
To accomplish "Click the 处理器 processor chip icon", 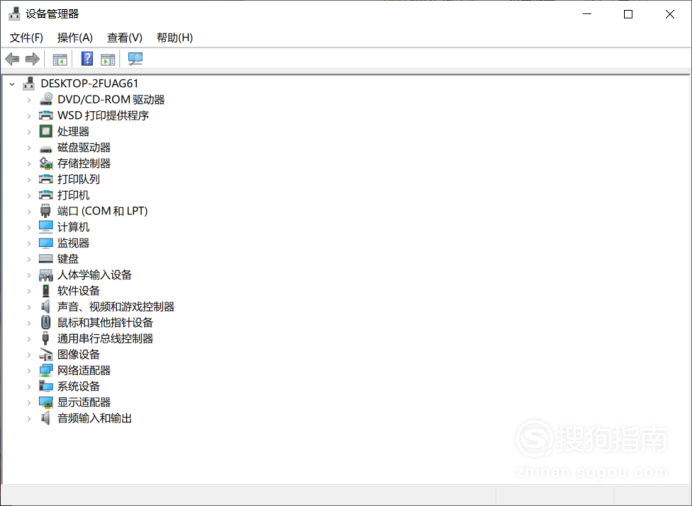I will 46,131.
